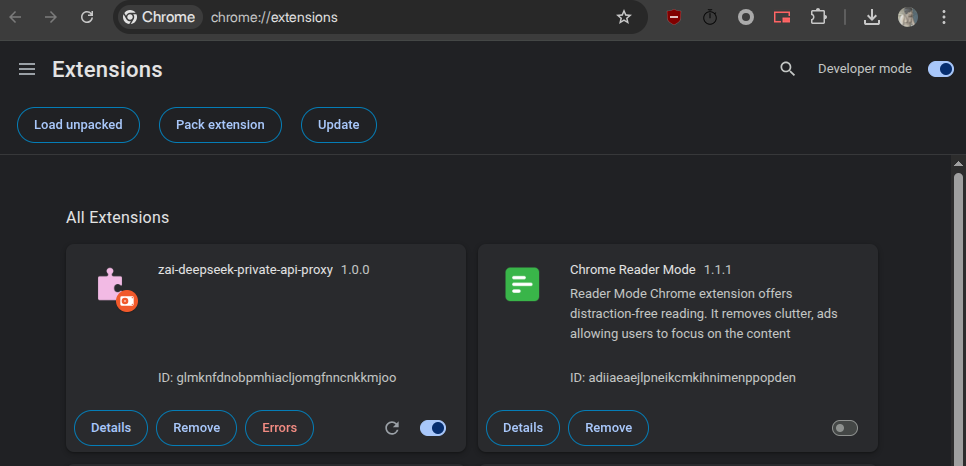Image resolution: width=966 pixels, height=466 pixels.
Task: Open the gray circle extension icon
Action: (746, 17)
